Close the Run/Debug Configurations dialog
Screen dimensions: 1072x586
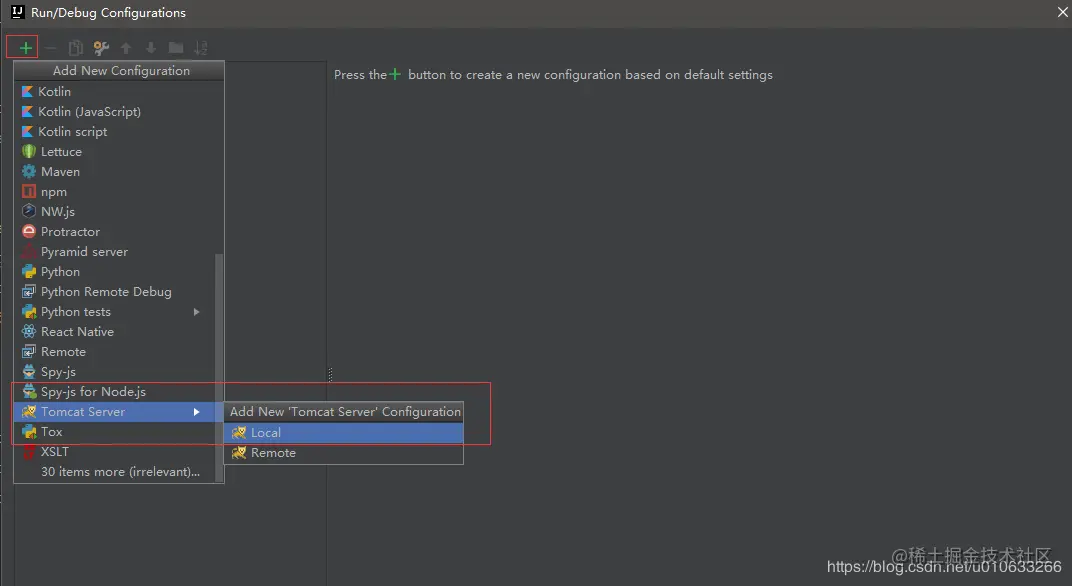[x=1062, y=12]
